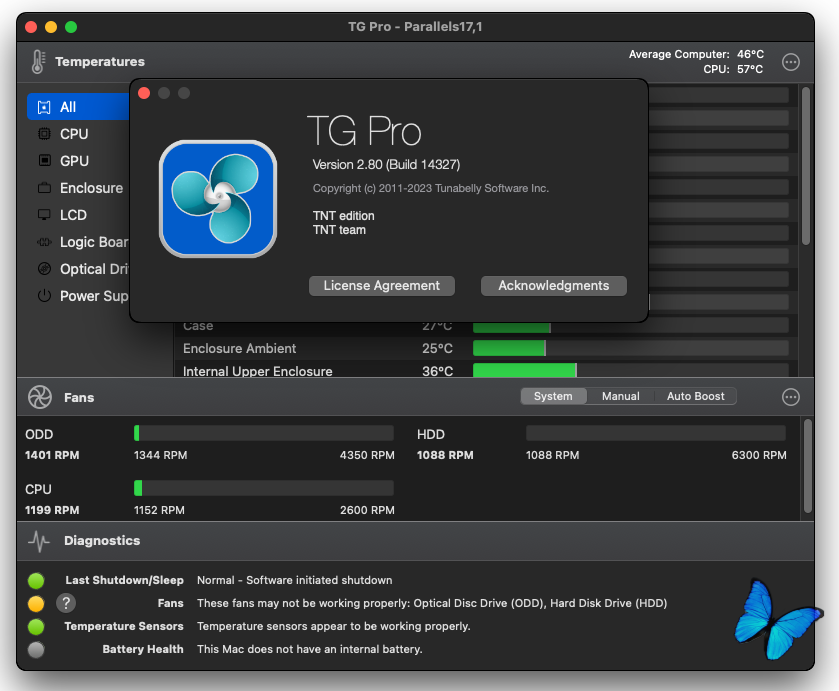Open the Temperatures more options ellipsis
This screenshot has height=691, width=839.
(790, 62)
